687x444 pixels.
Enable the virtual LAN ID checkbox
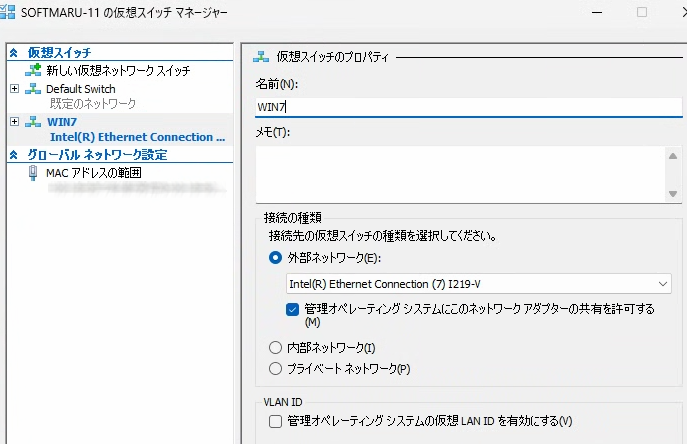(x=275, y=421)
